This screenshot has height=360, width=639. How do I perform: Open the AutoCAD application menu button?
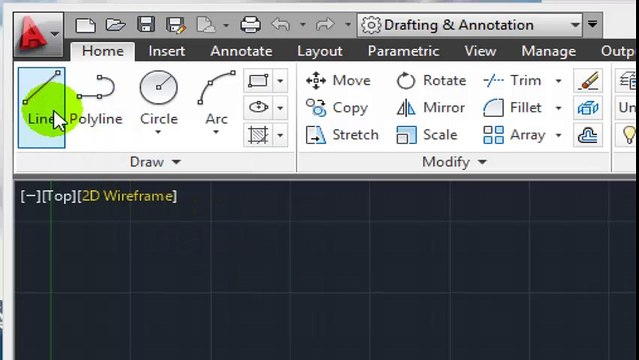pos(38,34)
